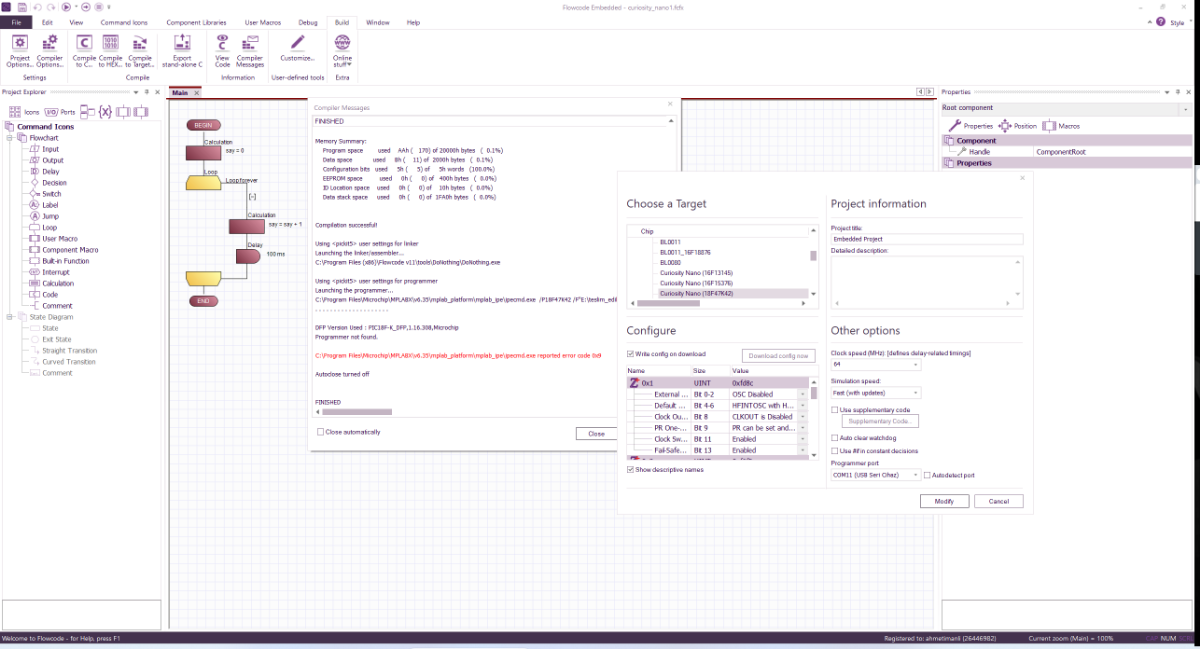Tick the Autodetect port checkbox

click(927, 475)
